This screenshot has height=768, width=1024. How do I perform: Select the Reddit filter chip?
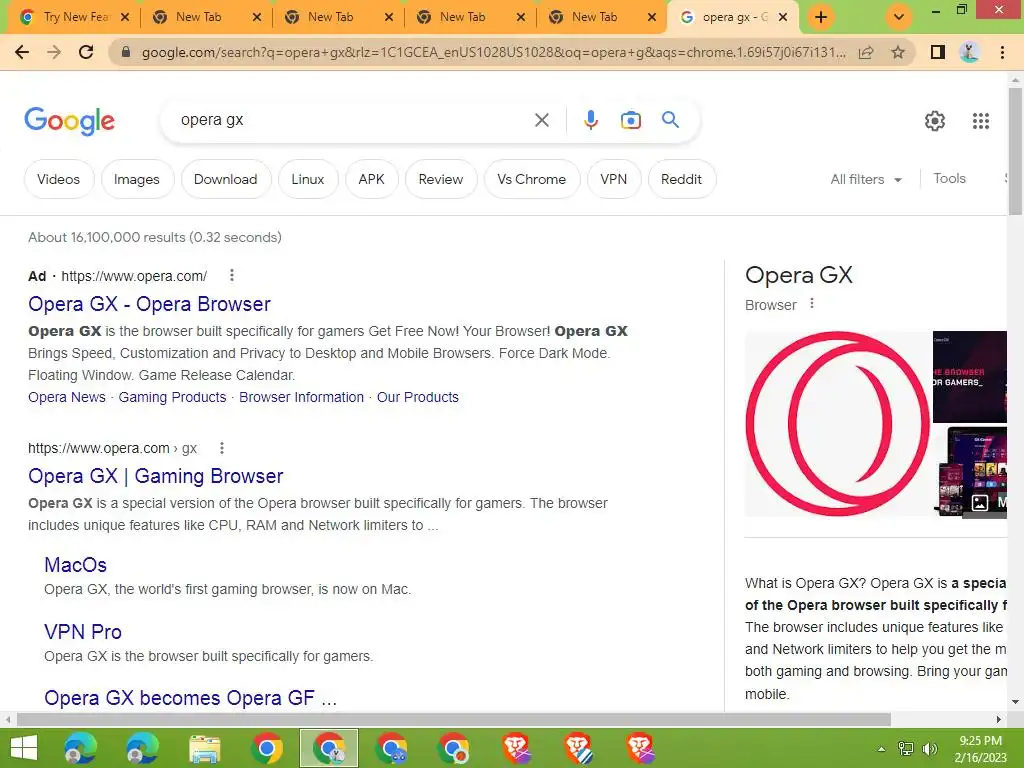pos(681,179)
